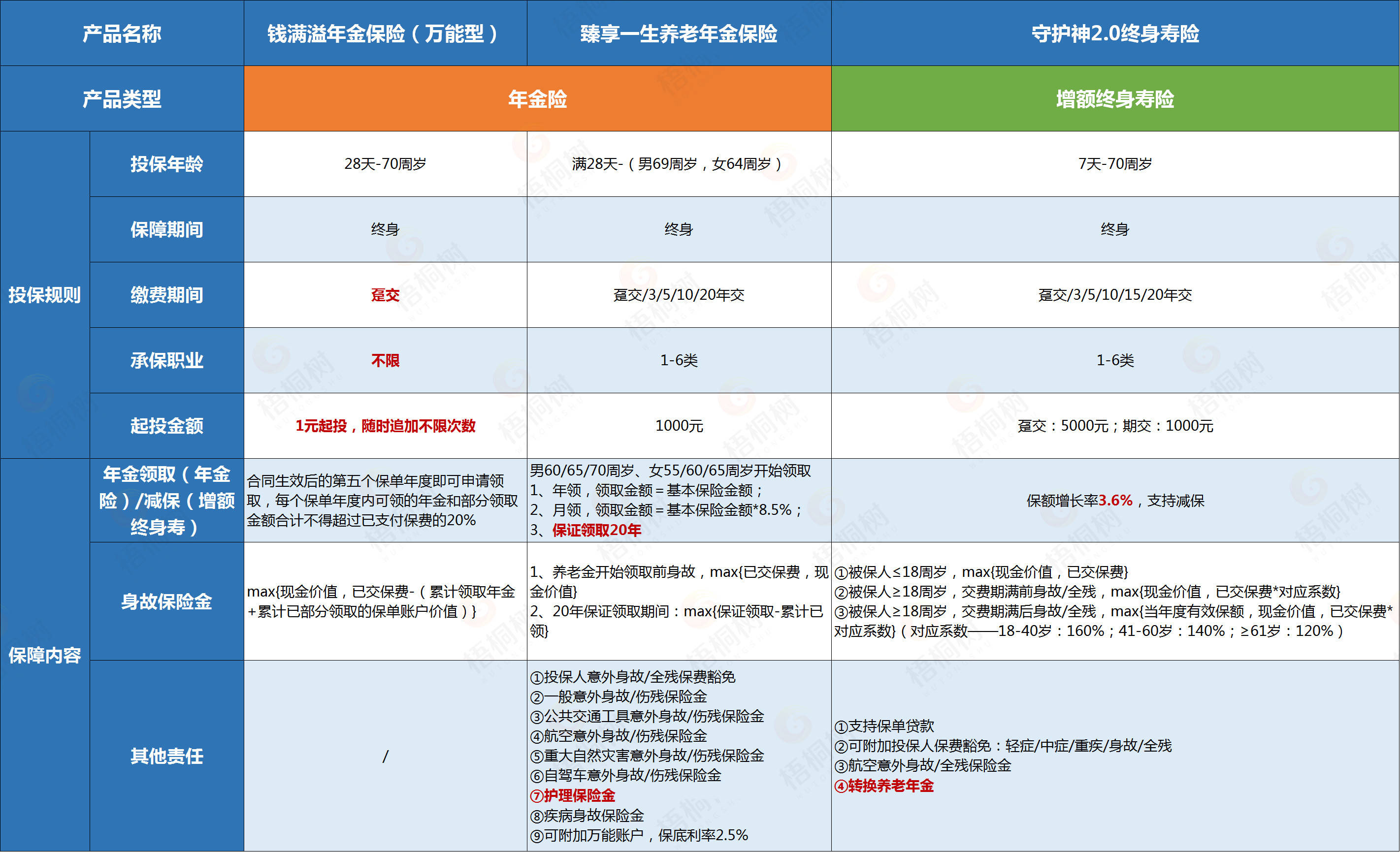Select '终身' under 钱满溢年金保险

[385, 229]
